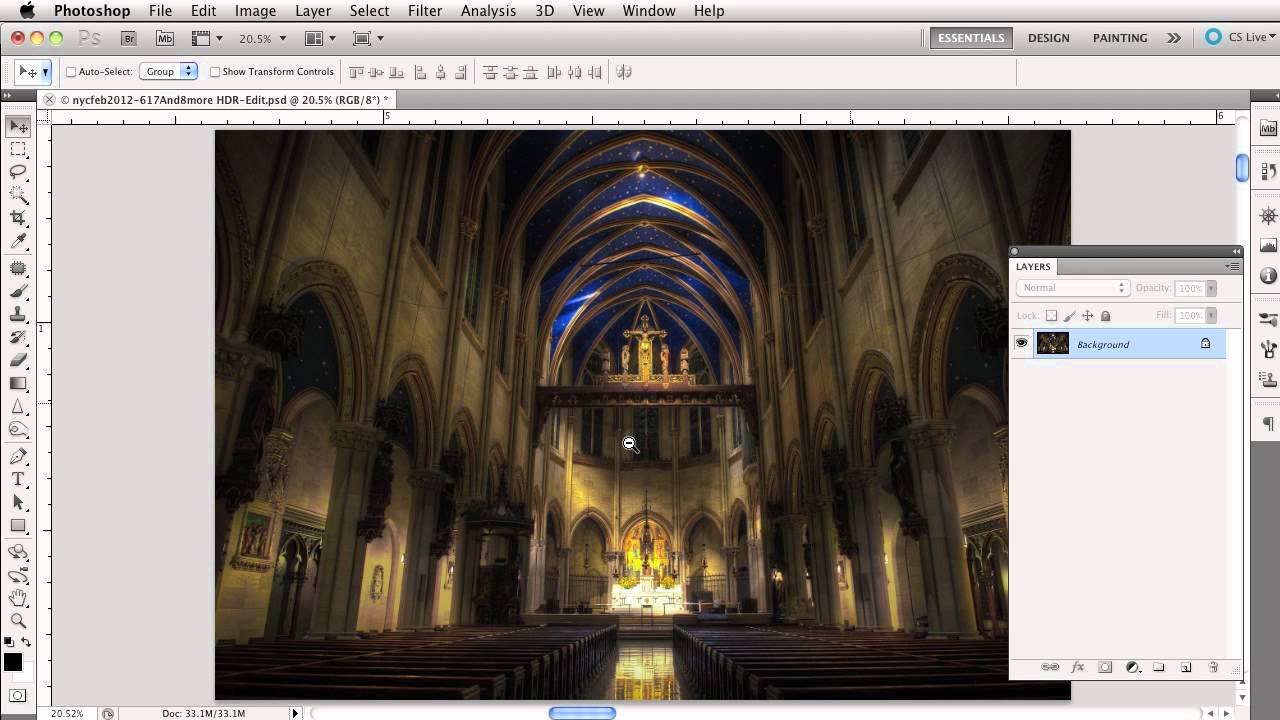Select the Clone Stamp tool

[x=18, y=314]
